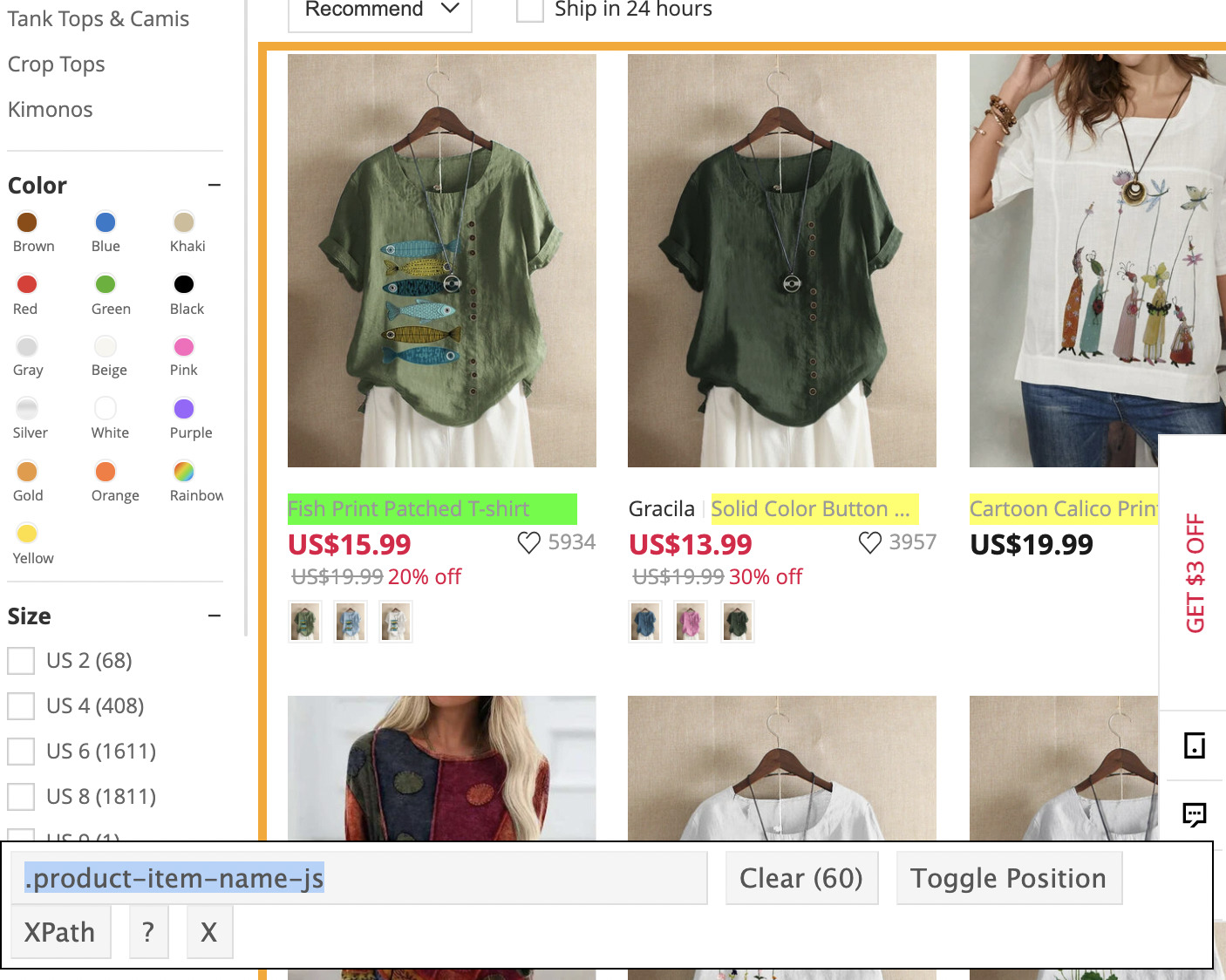Image resolution: width=1226 pixels, height=980 pixels.
Task: Filter by Beige color swatch
Action: pos(106,347)
